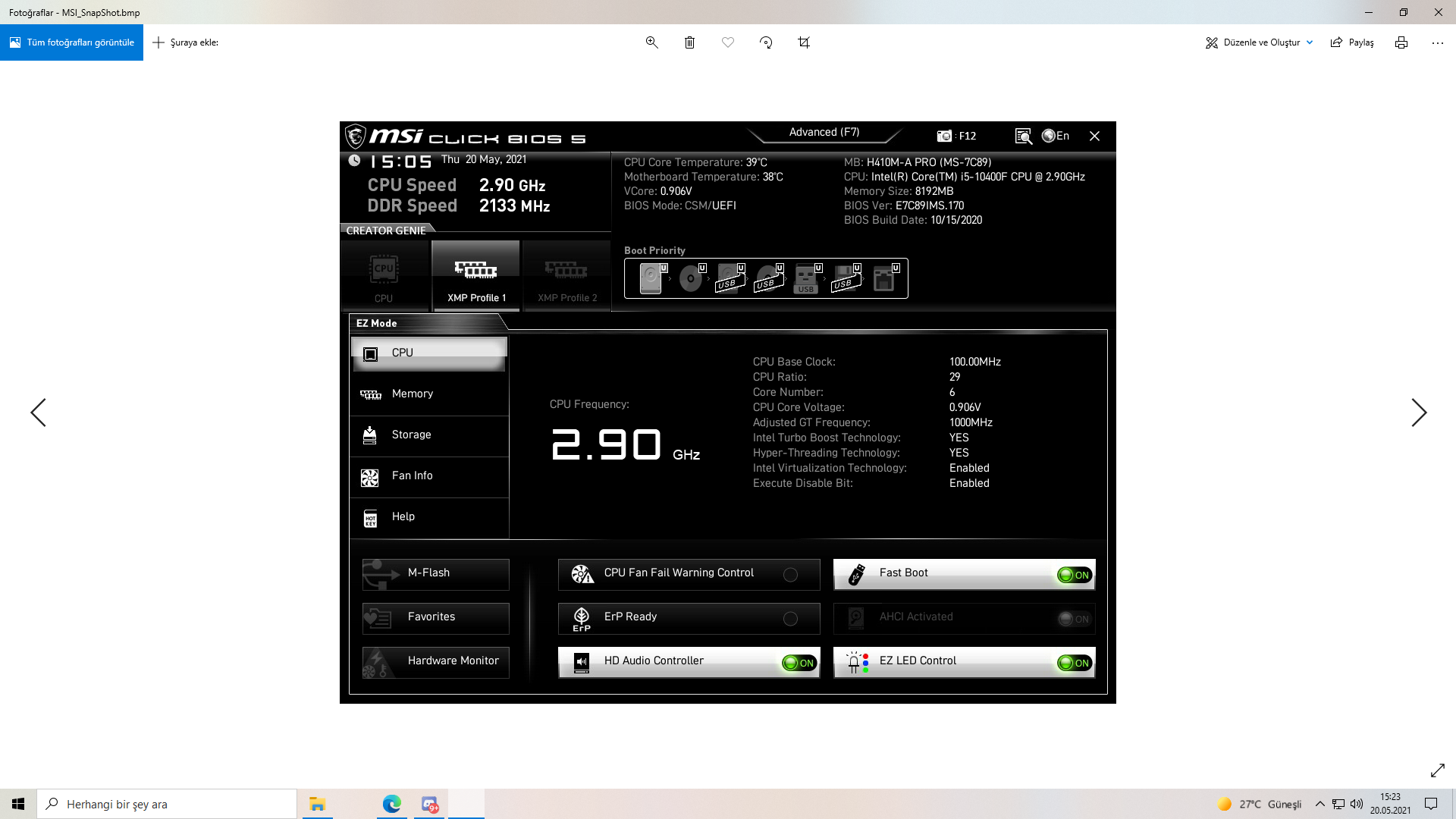
Task: Click the M-Flash button
Action: pyautogui.click(x=436, y=574)
